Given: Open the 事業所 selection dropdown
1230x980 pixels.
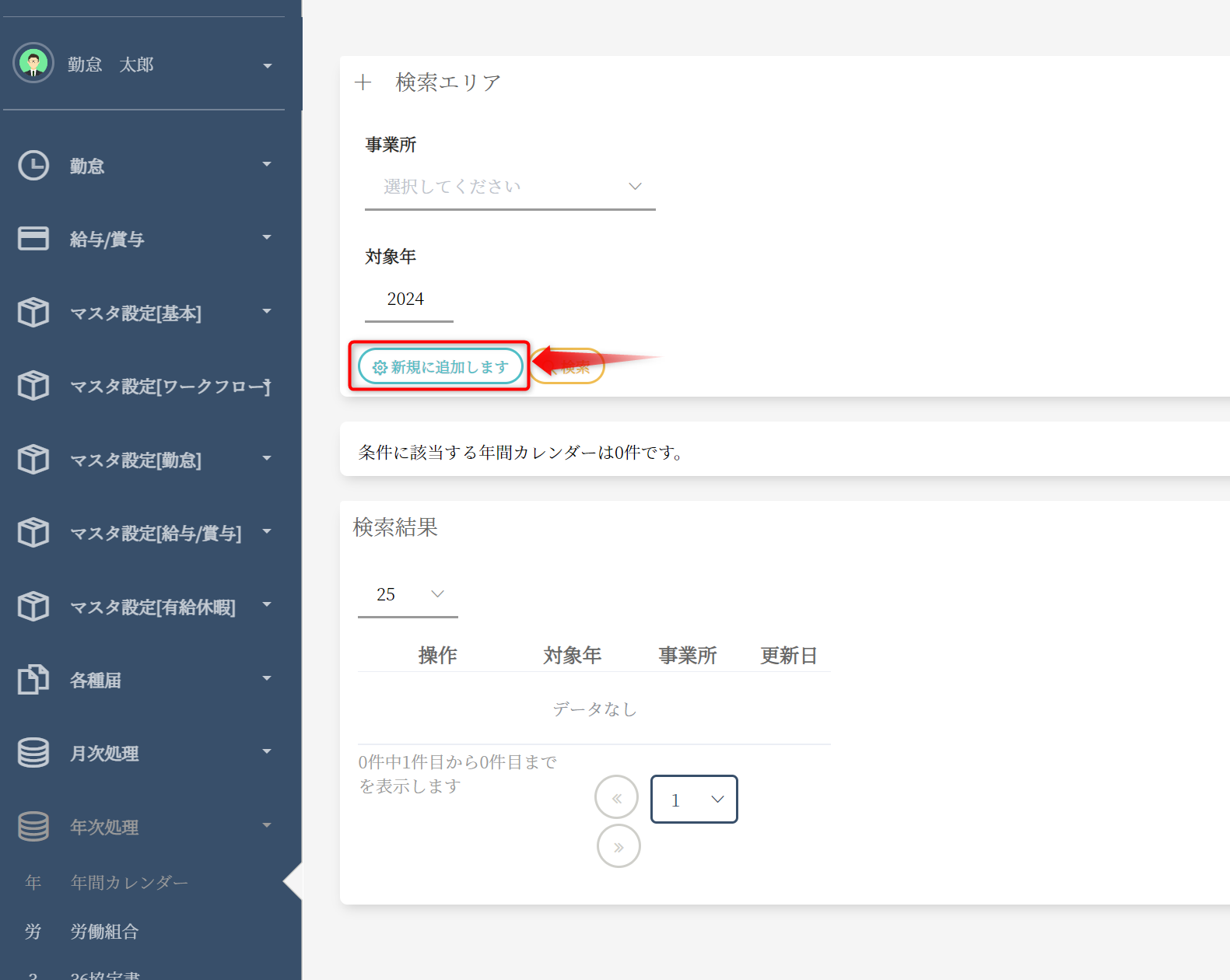Looking at the screenshot, I should pyautogui.click(x=510, y=187).
